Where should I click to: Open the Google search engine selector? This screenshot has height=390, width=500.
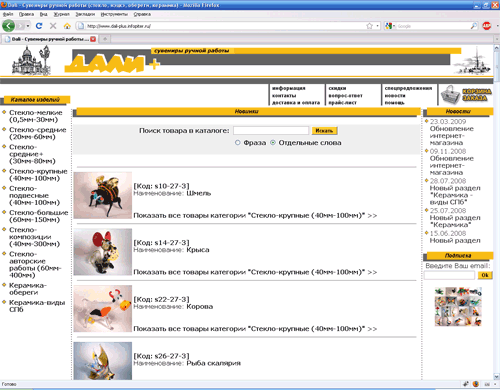(x=389, y=26)
